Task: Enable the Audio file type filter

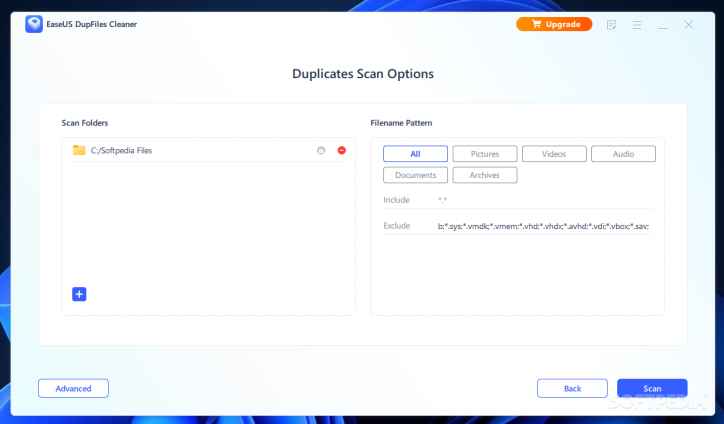Action: click(623, 154)
